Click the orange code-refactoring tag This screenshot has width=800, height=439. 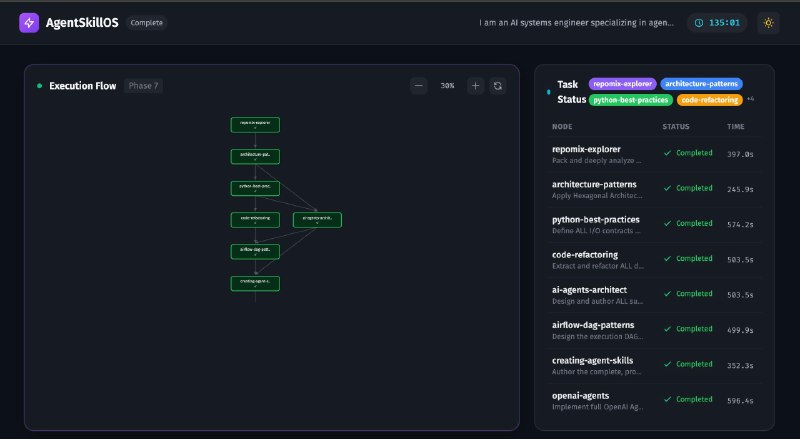[x=710, y=100]
